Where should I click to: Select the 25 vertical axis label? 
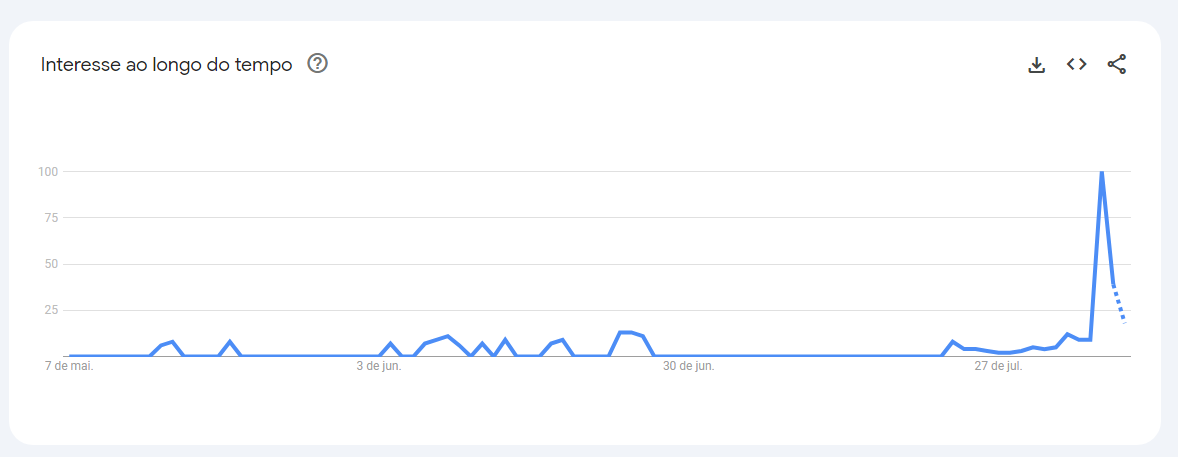pos(51,310)
